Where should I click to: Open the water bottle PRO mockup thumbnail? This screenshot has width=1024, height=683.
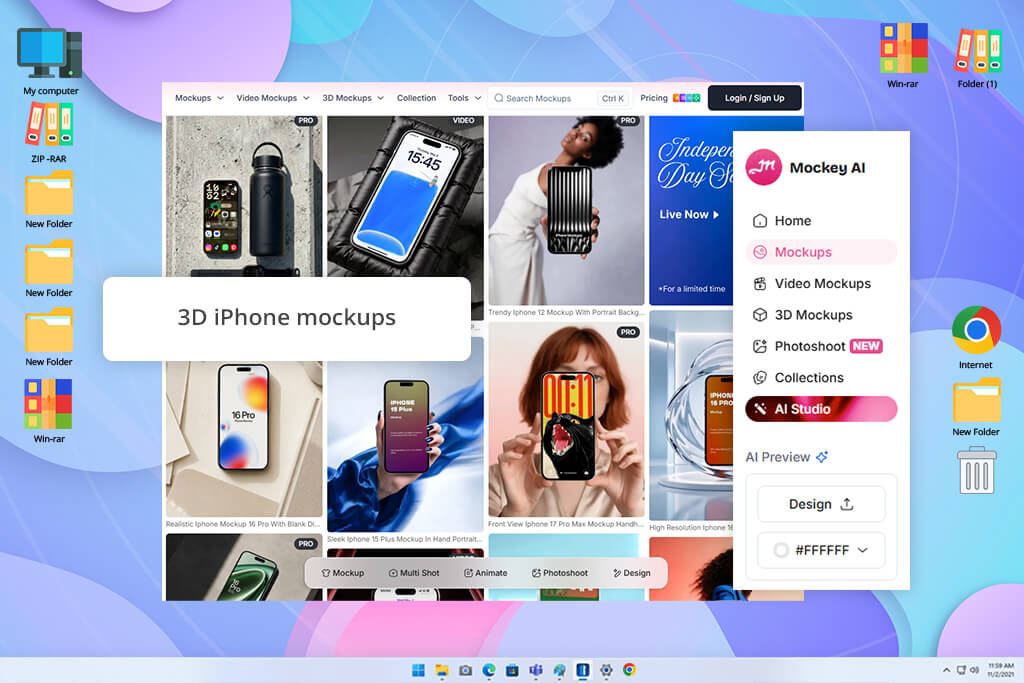point(244,196)
